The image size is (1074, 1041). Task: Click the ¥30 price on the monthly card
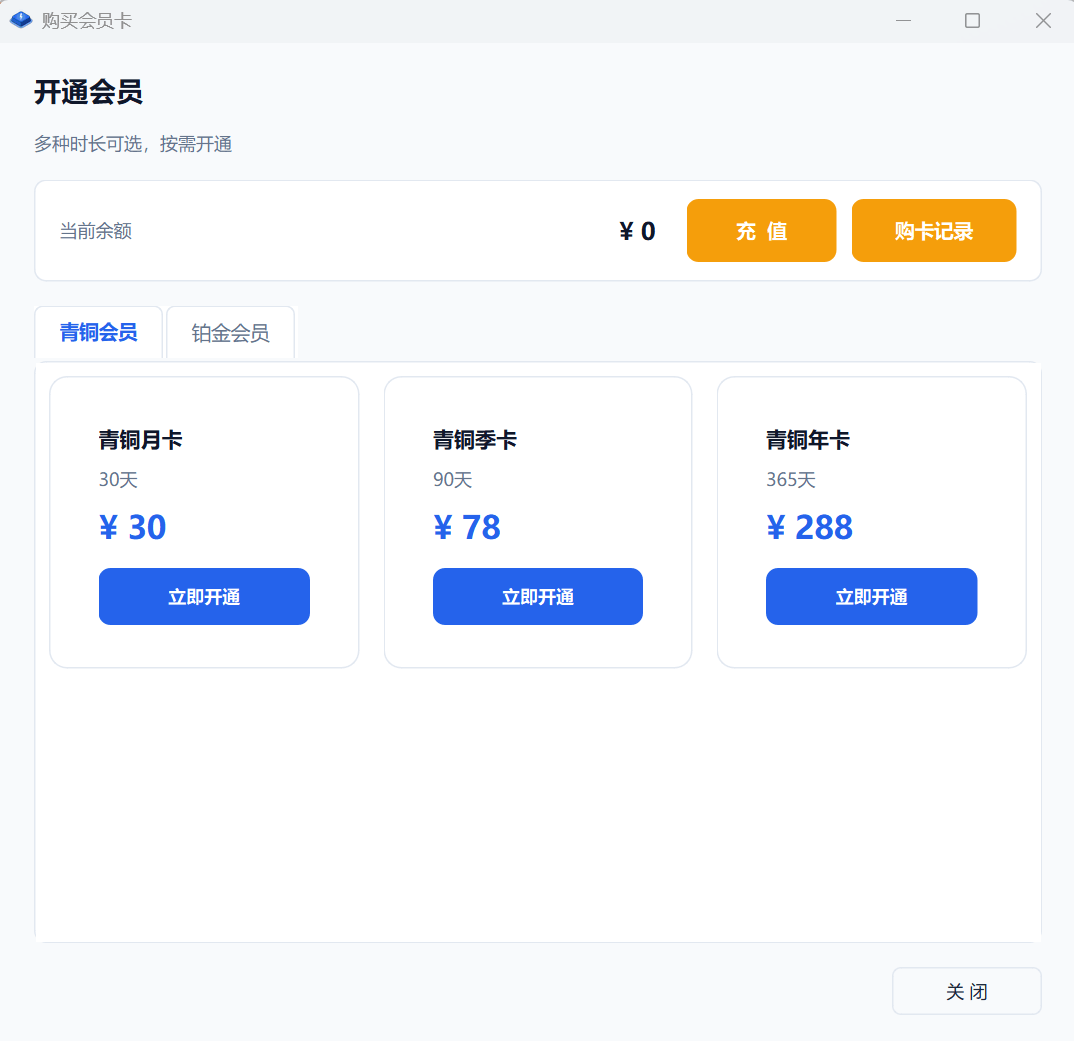tap(132, 527)
